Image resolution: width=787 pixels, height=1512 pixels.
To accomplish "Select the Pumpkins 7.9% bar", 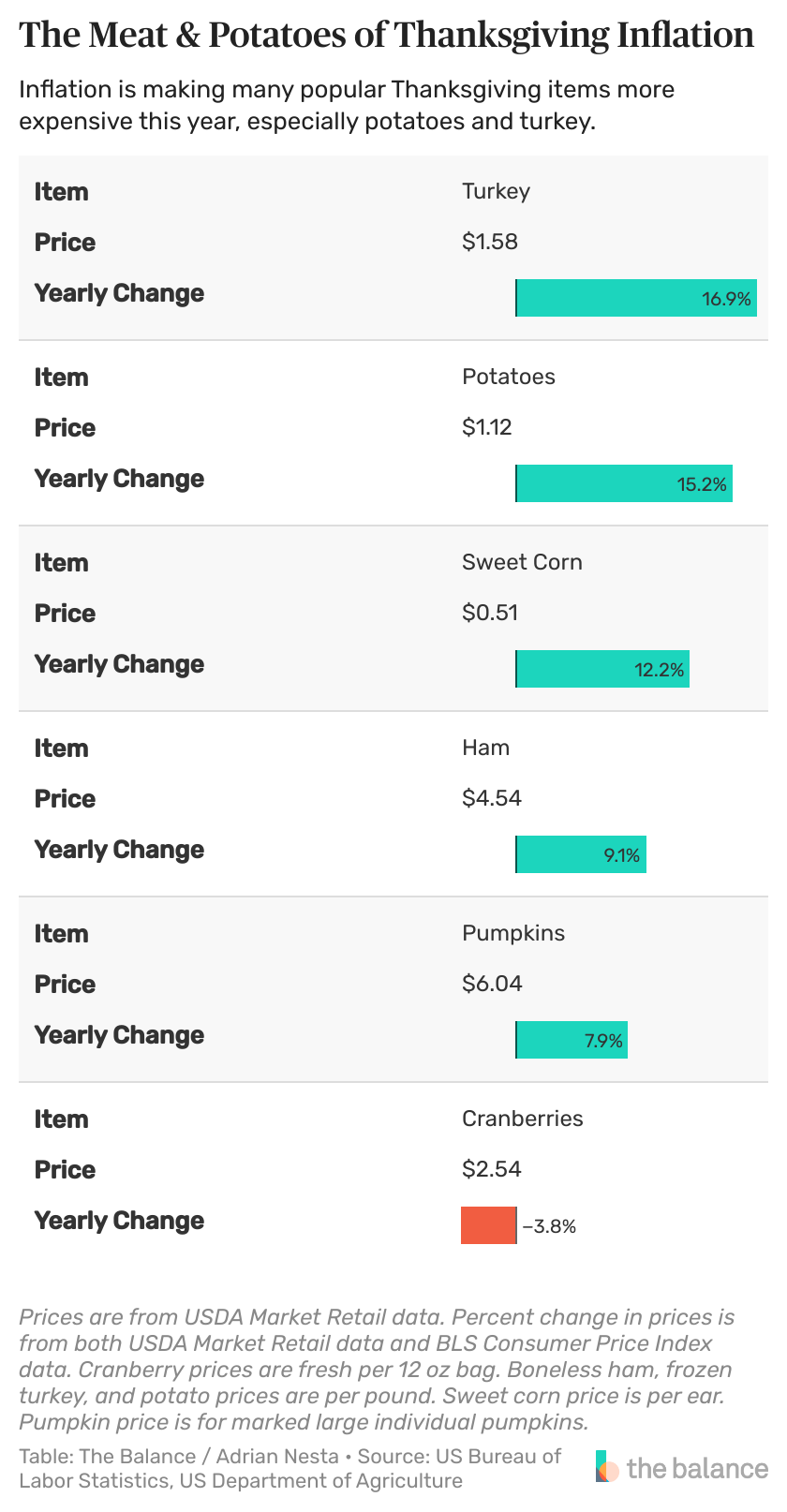I will click(x=572, y=1040).
